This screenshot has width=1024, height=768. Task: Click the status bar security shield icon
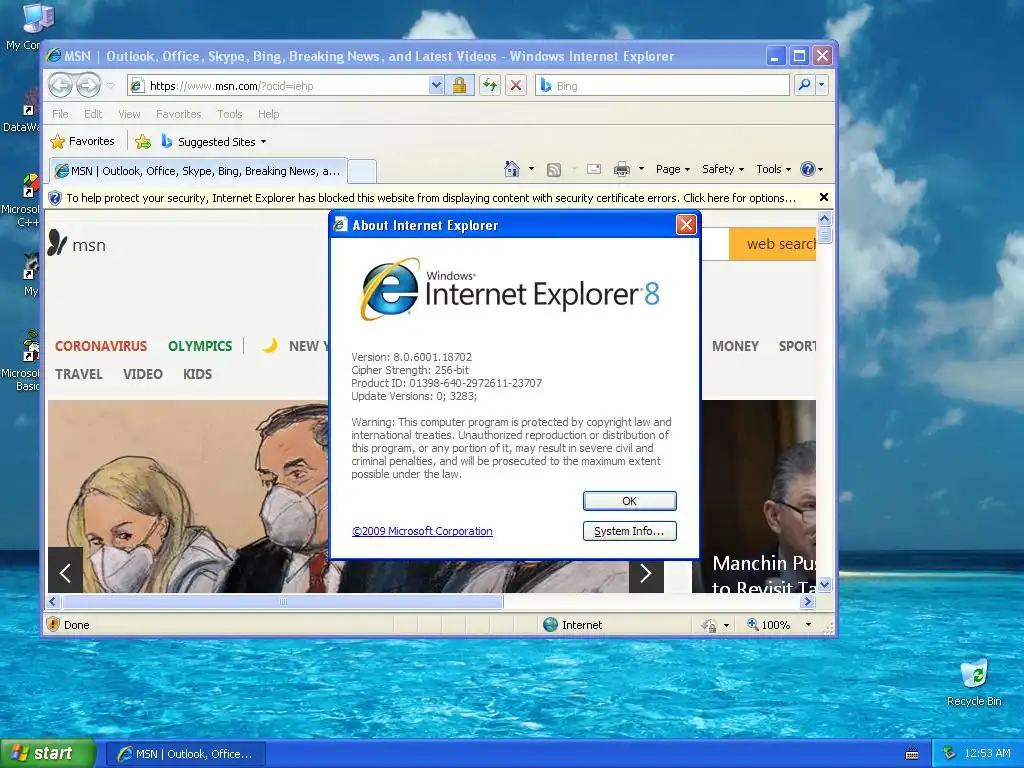pyautogui.click(x=54, y=624)
